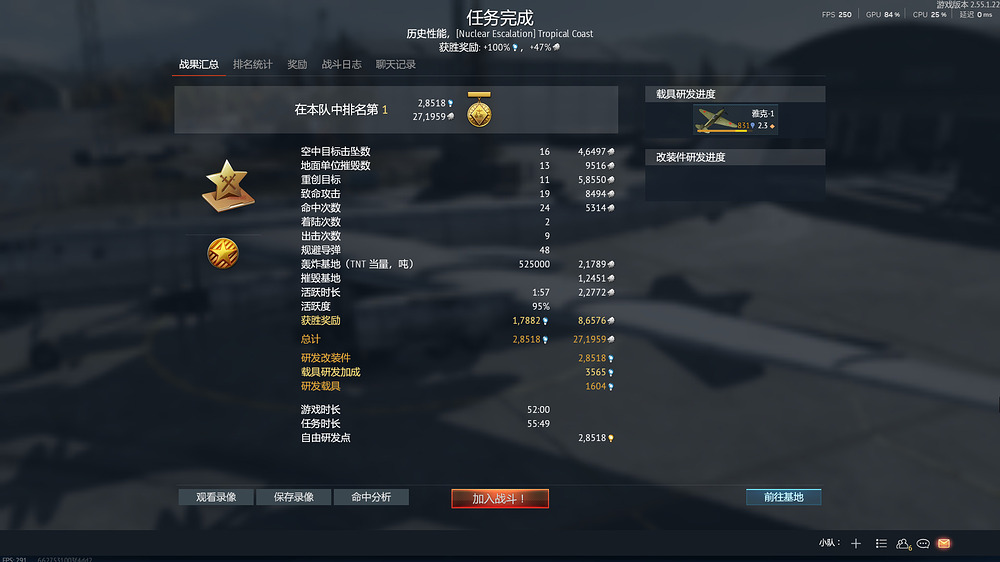This screenshot has width=1000, height=562.
Task: Switch to the 聊天记录 tab
Action: pyautogui.click(x=395, y=64)
